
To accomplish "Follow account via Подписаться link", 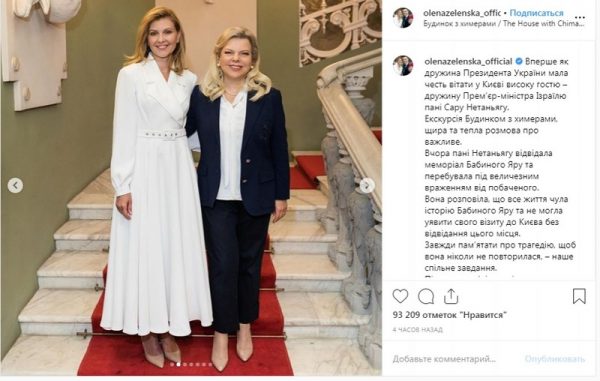I will coord(536,13).
